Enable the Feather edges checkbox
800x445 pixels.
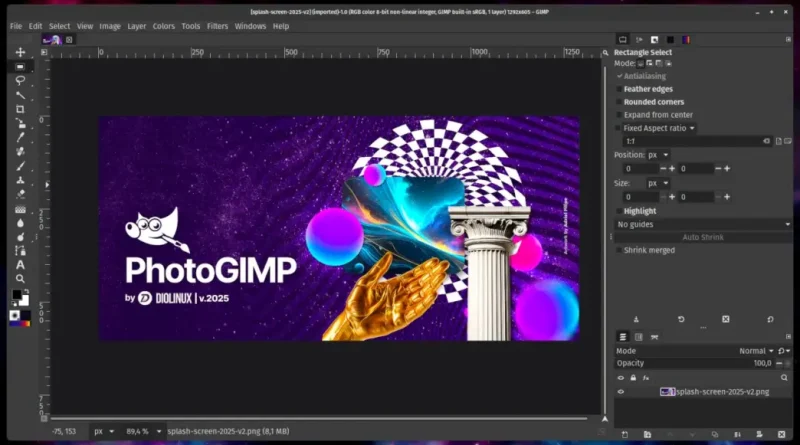(x=619, y=89)
